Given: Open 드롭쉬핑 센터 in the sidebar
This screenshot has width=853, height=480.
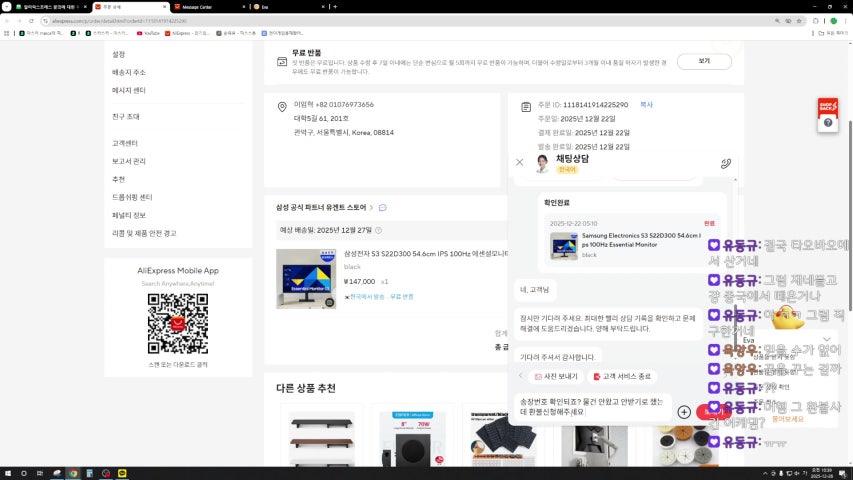Looking at the screenshot, I should coord(132,197).
